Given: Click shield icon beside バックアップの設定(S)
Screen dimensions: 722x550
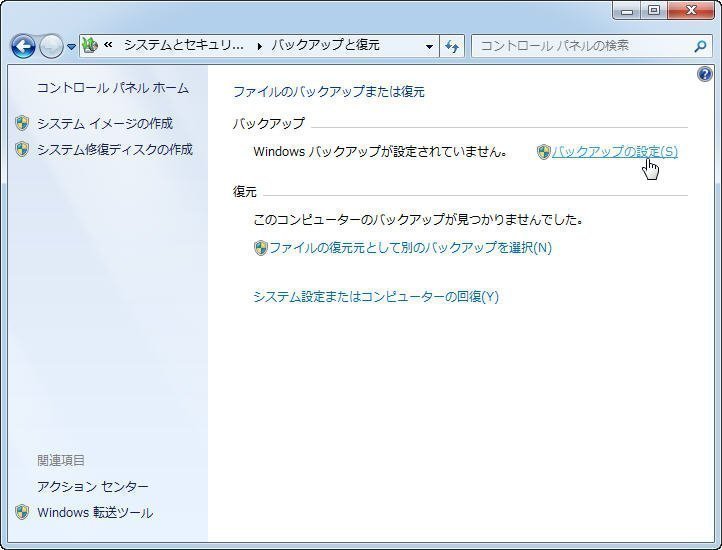Looking at the screenshot, I should click(x=544, y=152).
